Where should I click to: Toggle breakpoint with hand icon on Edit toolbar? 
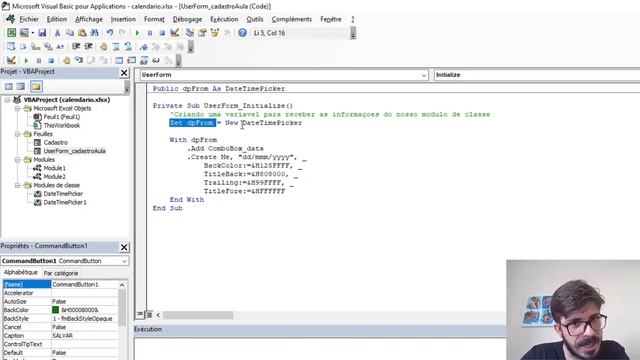(x=103, y=47)
